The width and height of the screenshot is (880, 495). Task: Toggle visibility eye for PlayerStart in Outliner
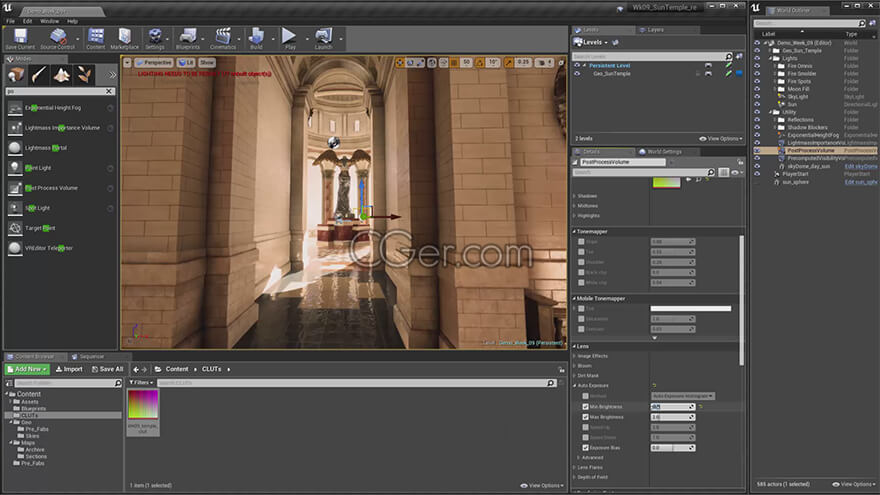(757, 174)
